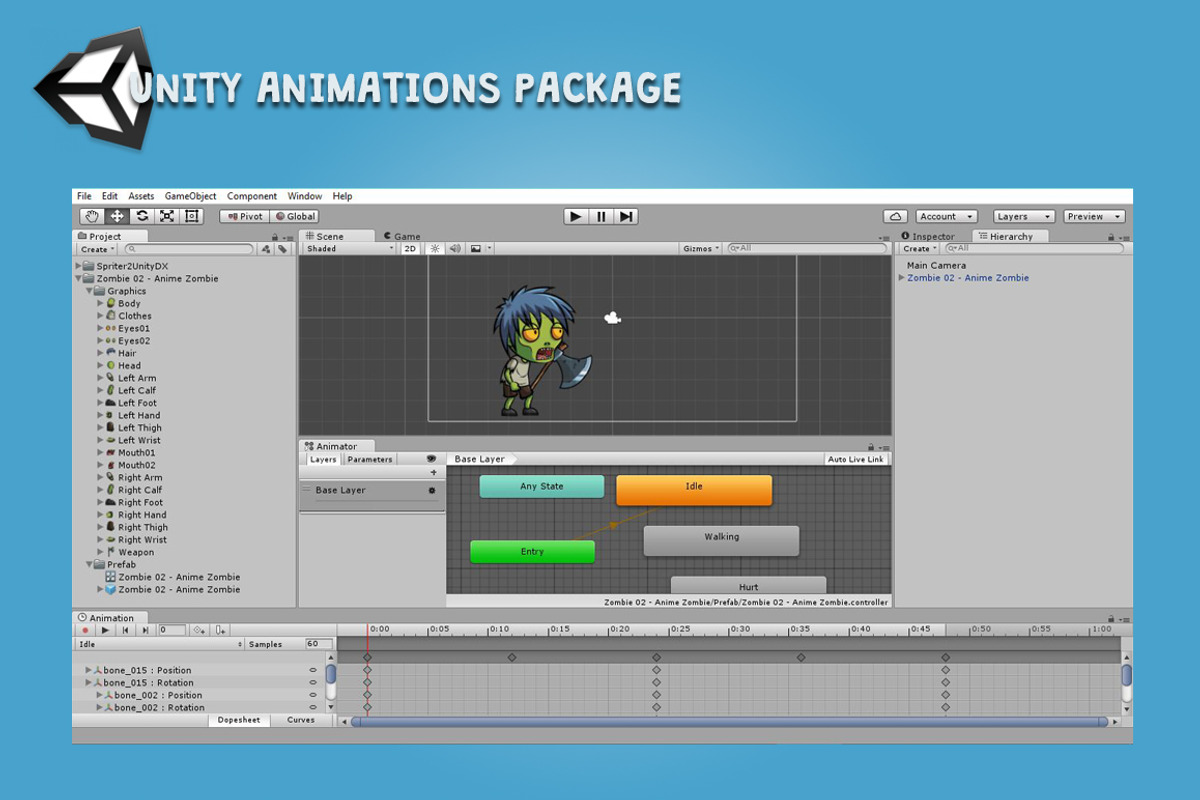Screen dimensions: 1200x800
Task: Switch to the Parameters tab in Animator
Action: pos(370,460)
